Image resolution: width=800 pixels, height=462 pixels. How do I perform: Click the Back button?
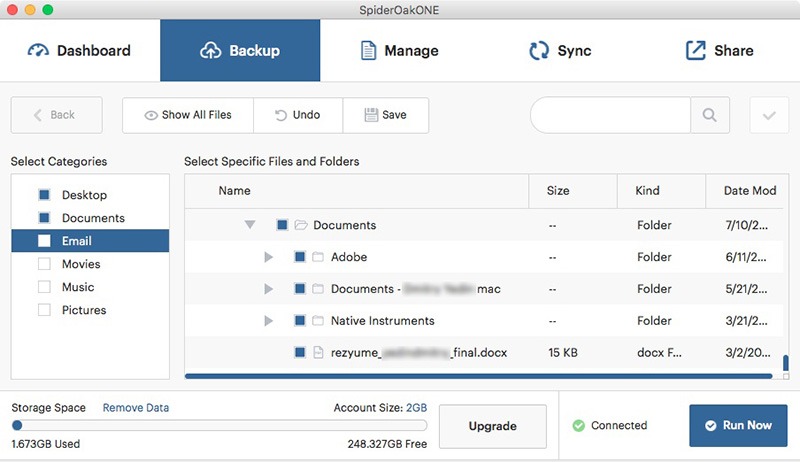[x=57, y=115]
